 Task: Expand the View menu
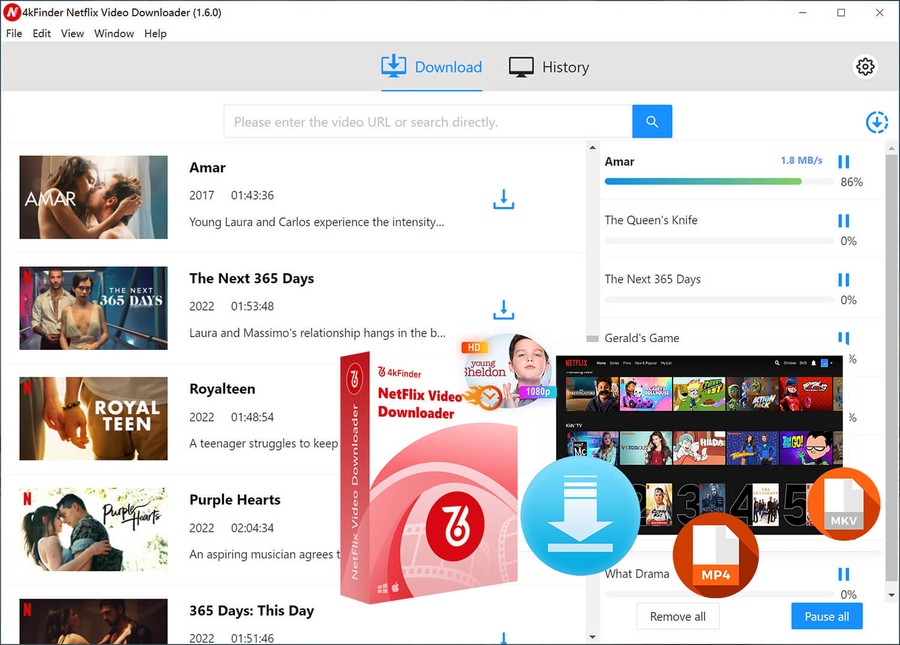pos(72,33)
